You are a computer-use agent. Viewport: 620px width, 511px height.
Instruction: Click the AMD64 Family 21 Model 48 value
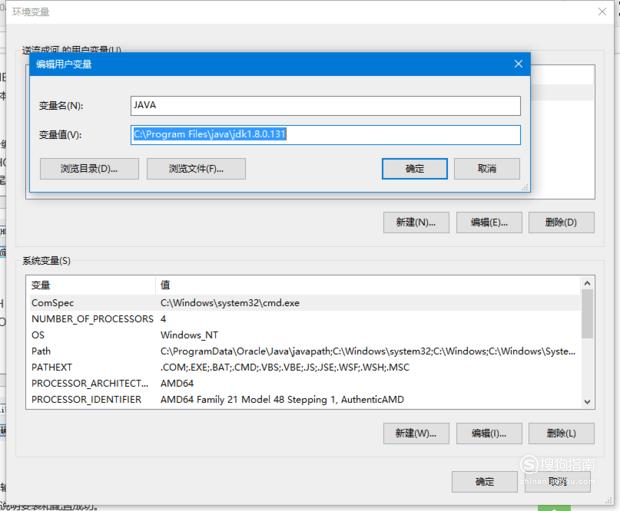pyautogui.click(x=282, y=399)
